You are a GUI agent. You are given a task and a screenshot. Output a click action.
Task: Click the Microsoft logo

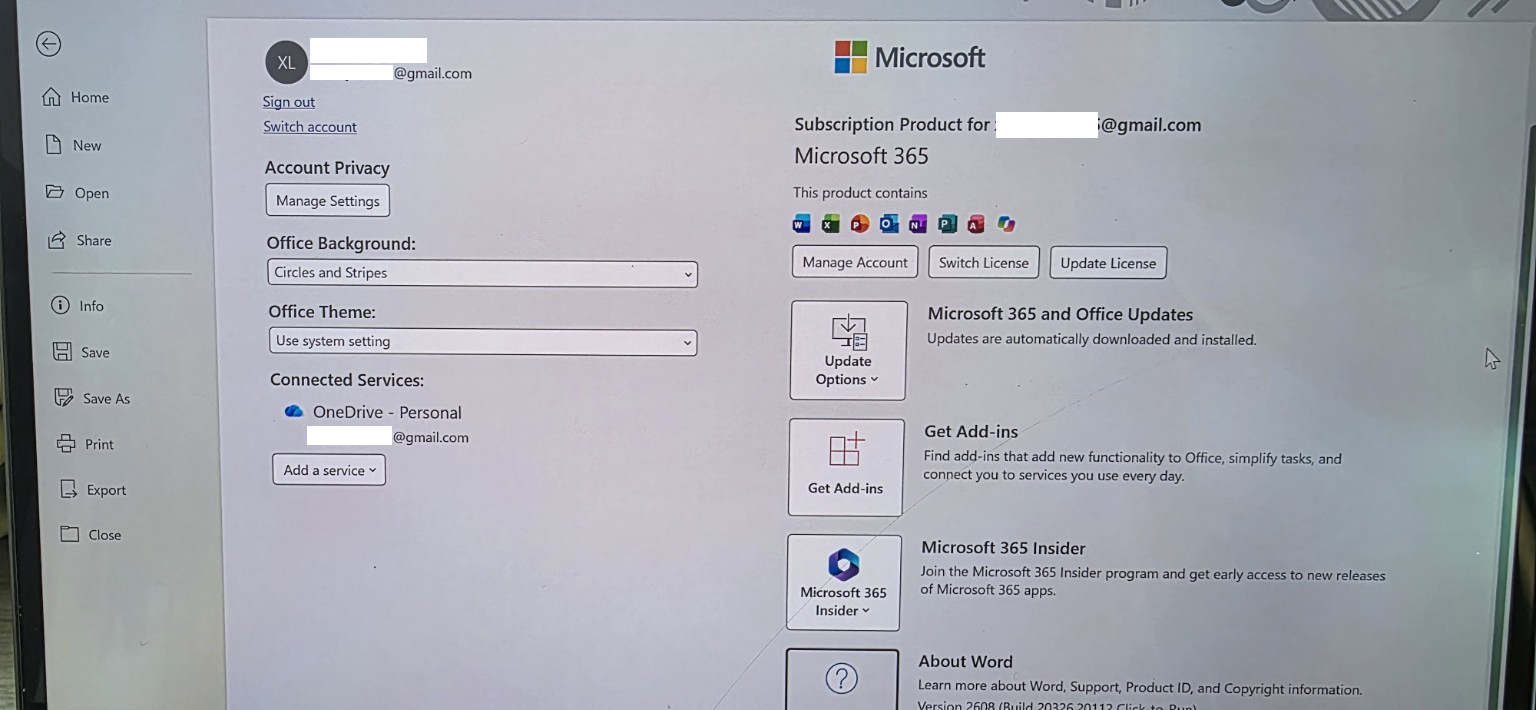click(x=910, y=57)
